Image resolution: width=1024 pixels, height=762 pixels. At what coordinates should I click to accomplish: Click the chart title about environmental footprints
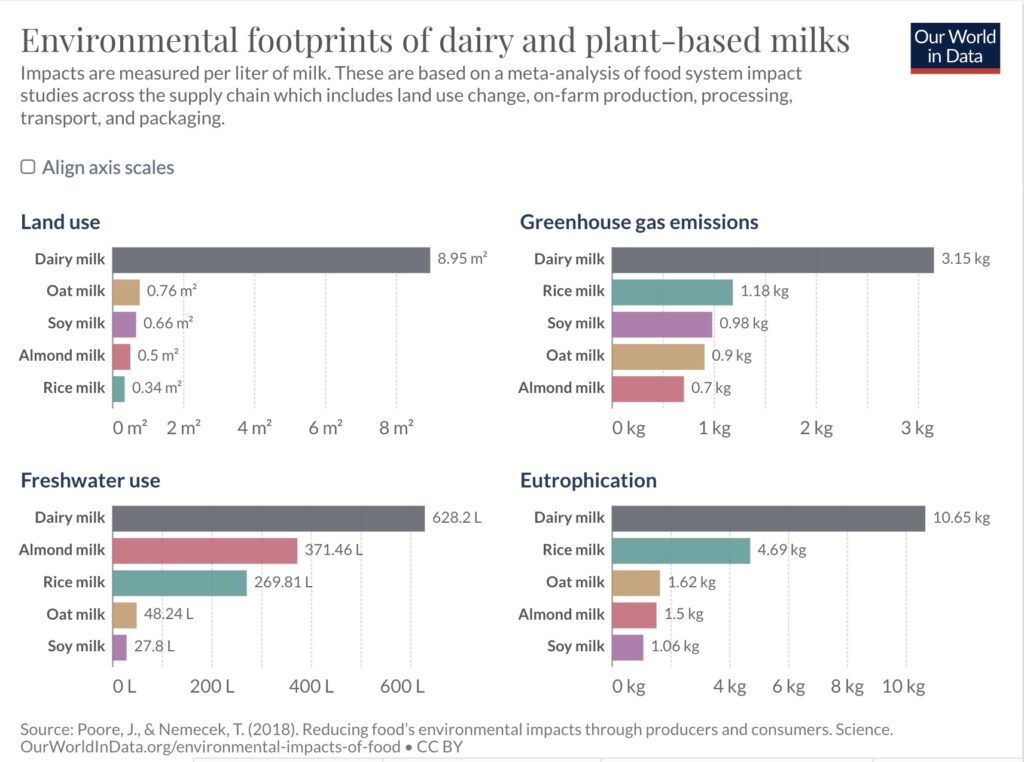(435, 40)
